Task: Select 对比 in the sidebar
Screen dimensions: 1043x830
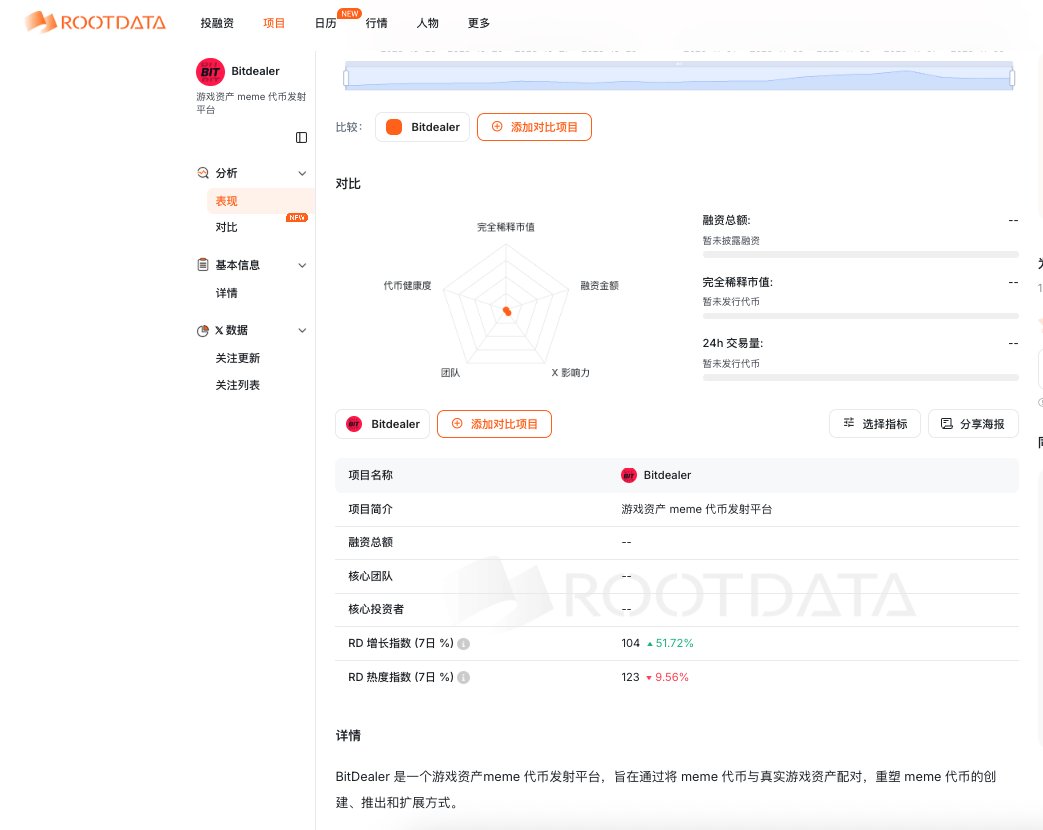Action: pos(227,227)
